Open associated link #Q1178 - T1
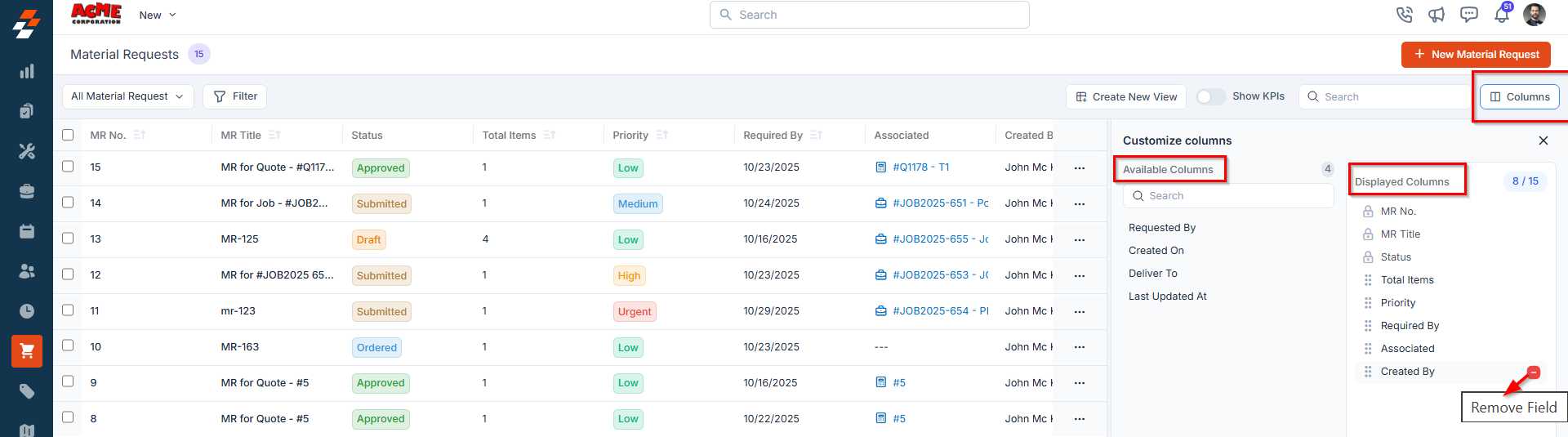 920,167
